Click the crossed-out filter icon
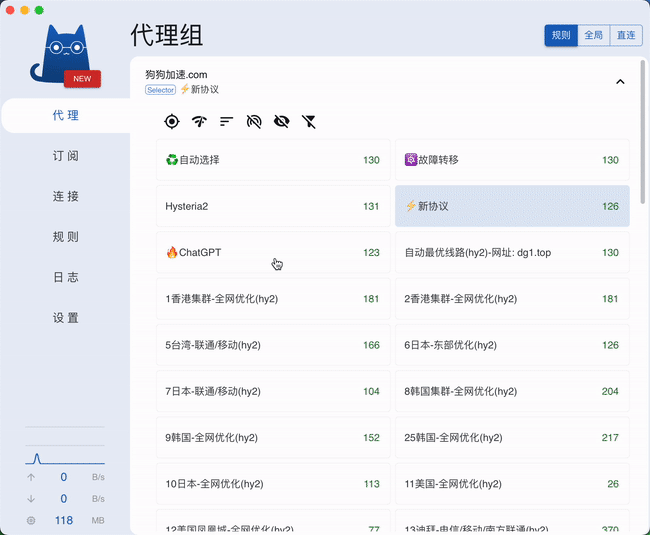Screen dimensions: 650x535 309,122
